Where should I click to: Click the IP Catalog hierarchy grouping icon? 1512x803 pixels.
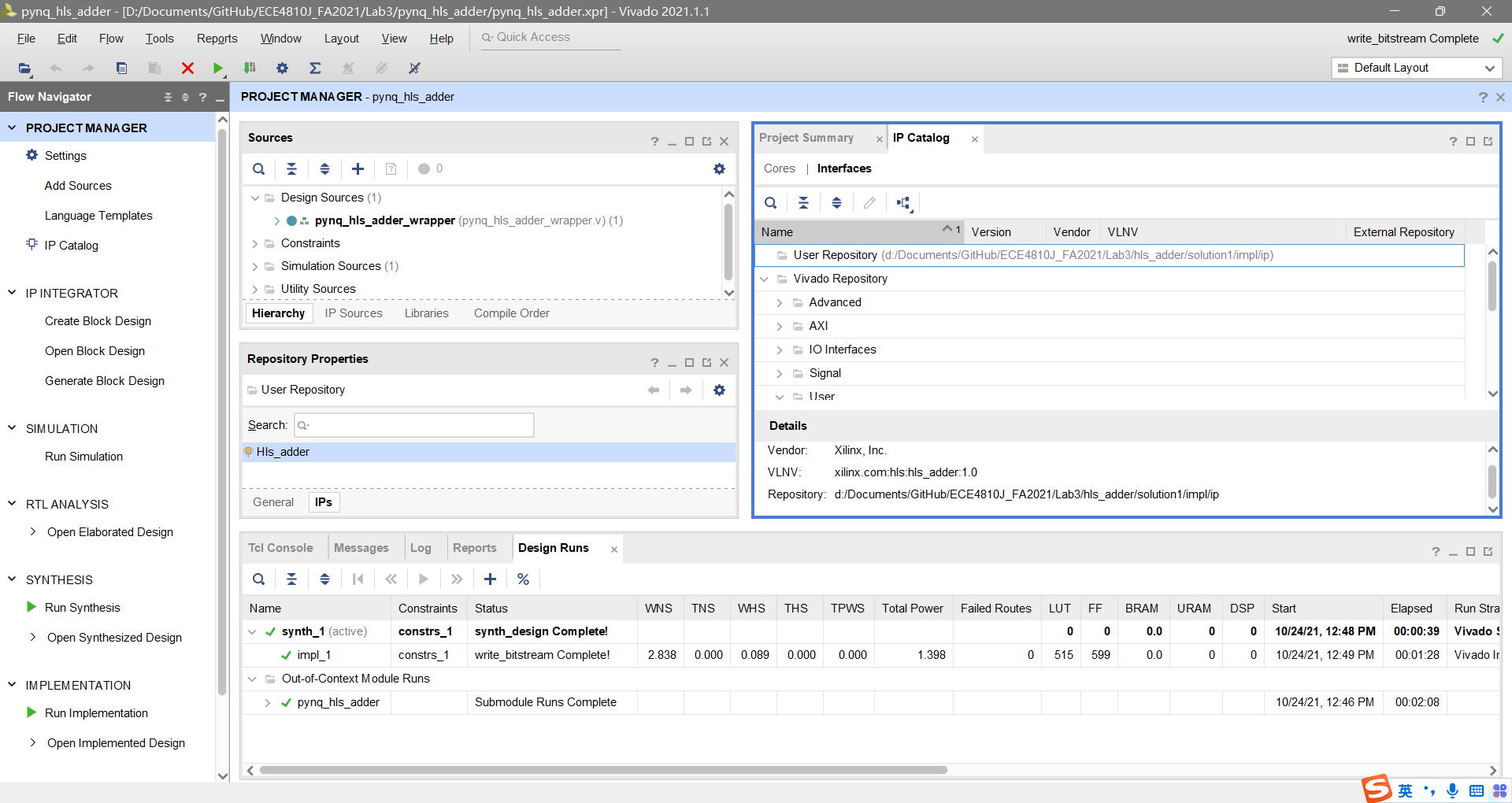pos(904,203)
